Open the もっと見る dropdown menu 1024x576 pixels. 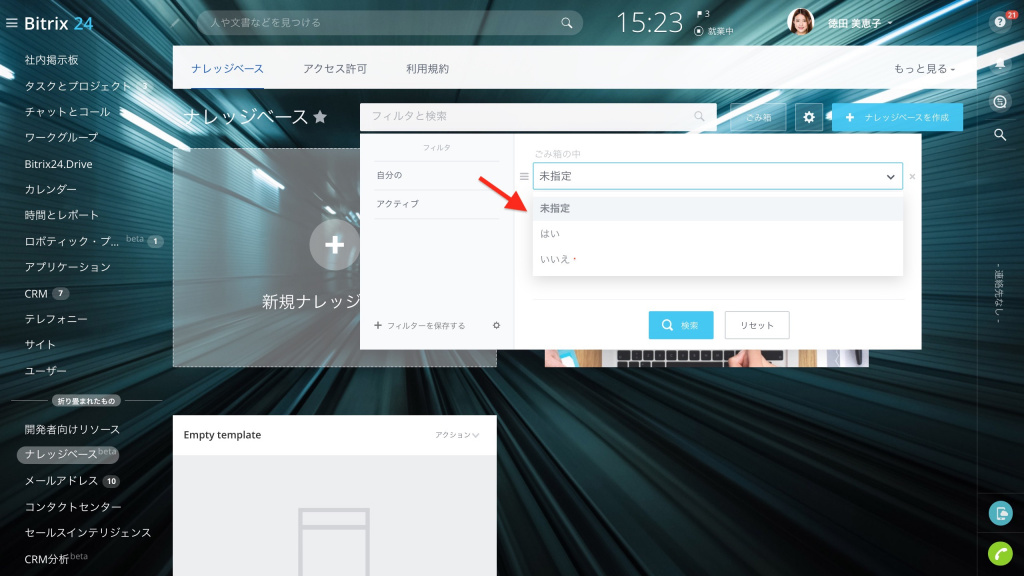(x=924, y=69)
